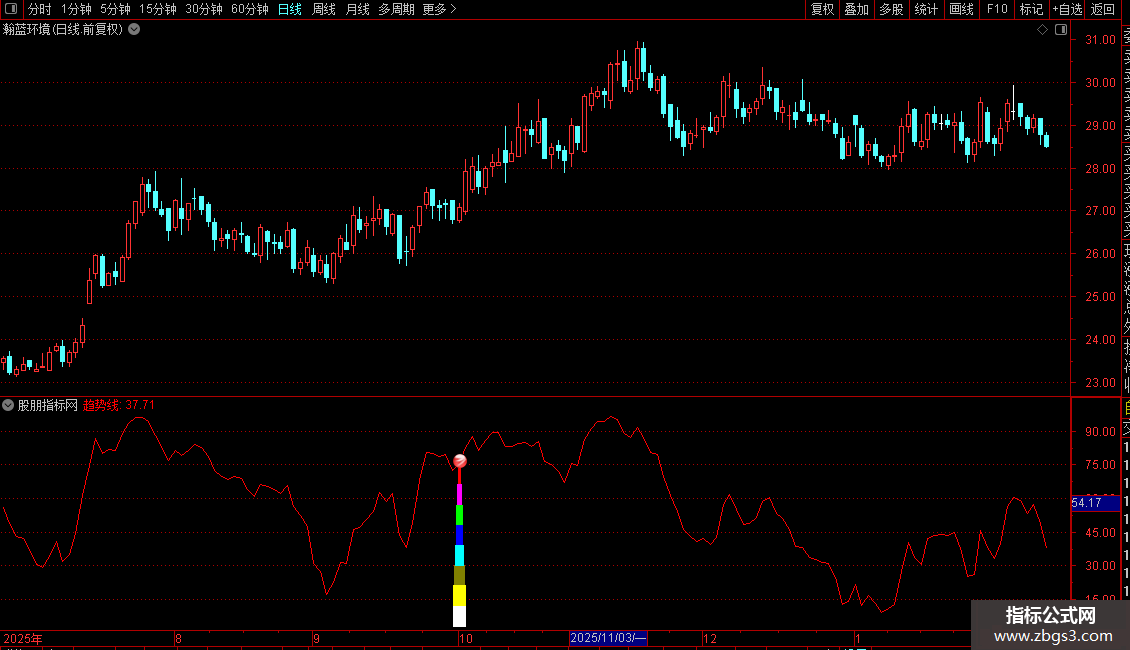
Task: Click the 2025年 label on the time axis
Action: 23,638
